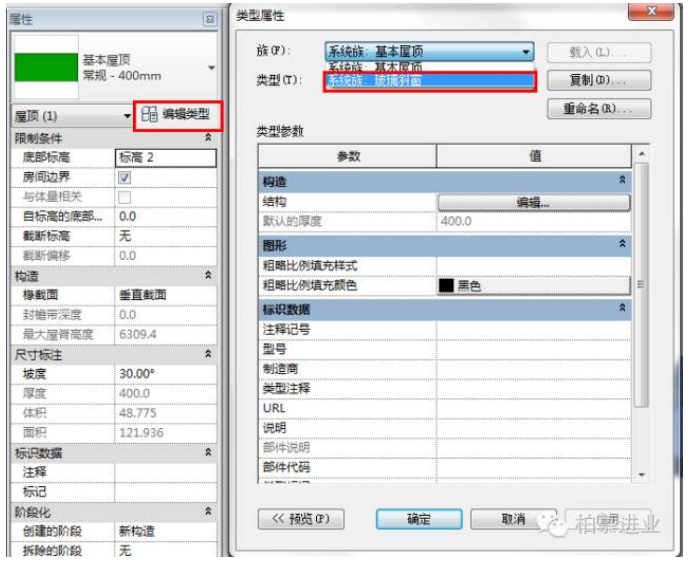Click the 参数 column header
The height and width of the screenshot is (564, 693).
pos(348,156)
